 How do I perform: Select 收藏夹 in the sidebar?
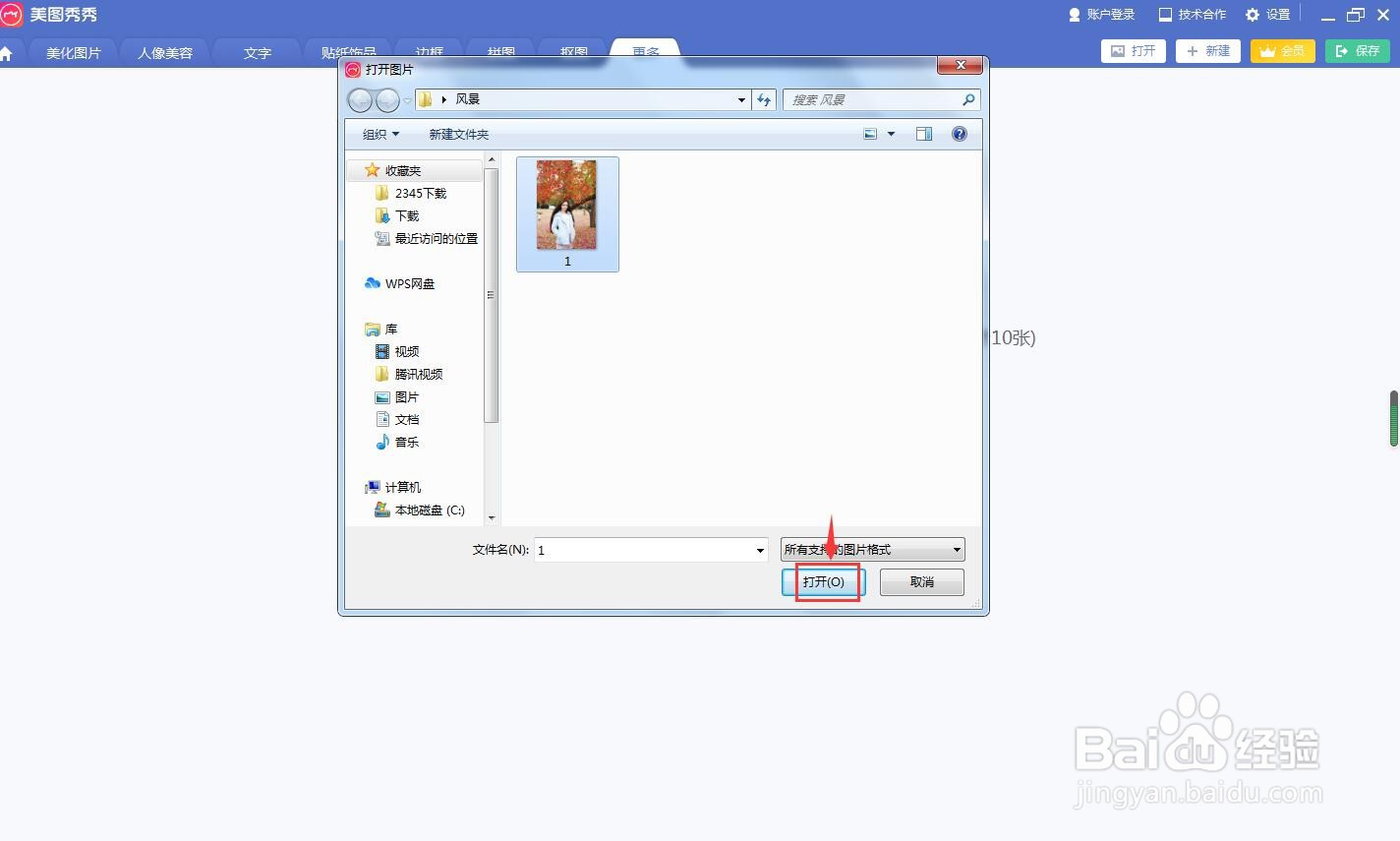pyautogui.click(x=414, y=170)
